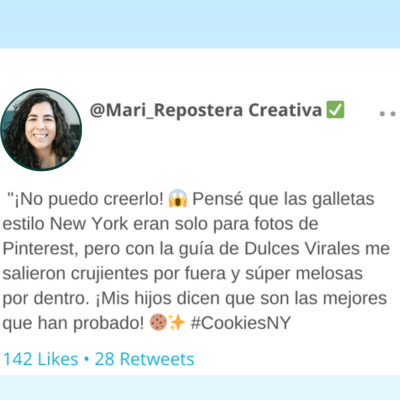View the 28 Retweets count
The image size is (400, 400).
144,359
